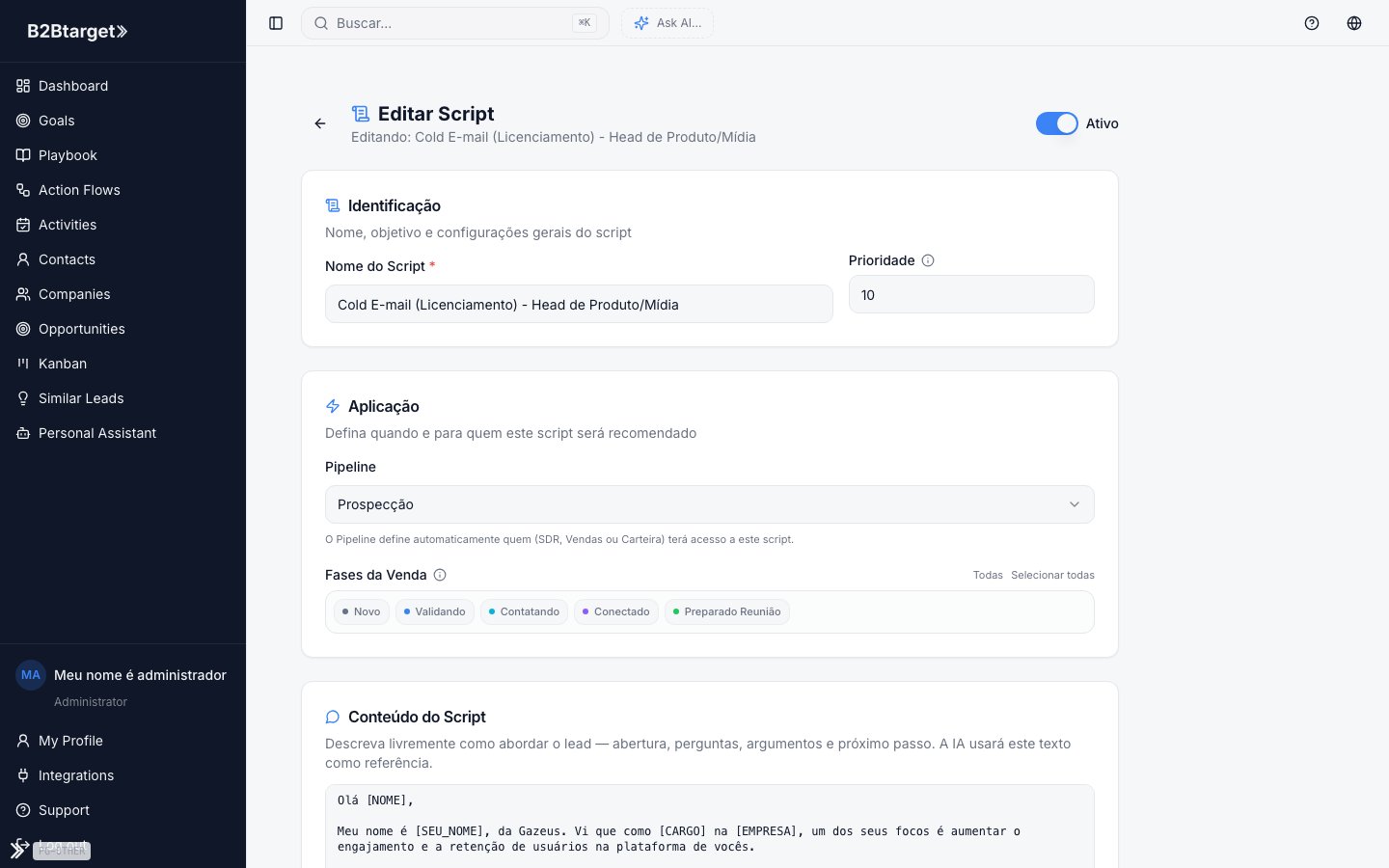
Task: Open Goals from the sidebar
Action: click(x=123, y=121)
